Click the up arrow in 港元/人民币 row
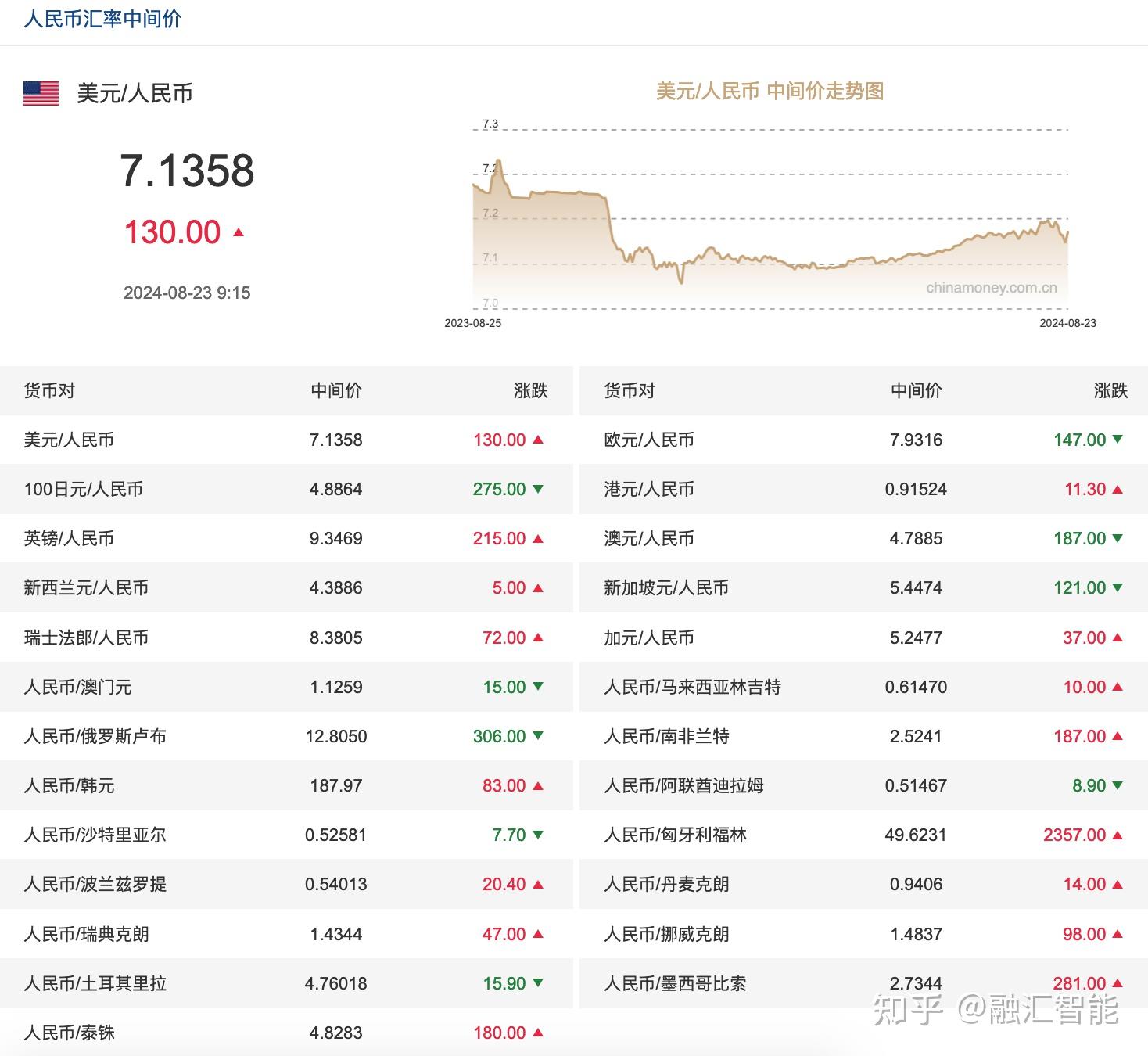The image size is (1148, 1056). click(x=1118, y=489)
